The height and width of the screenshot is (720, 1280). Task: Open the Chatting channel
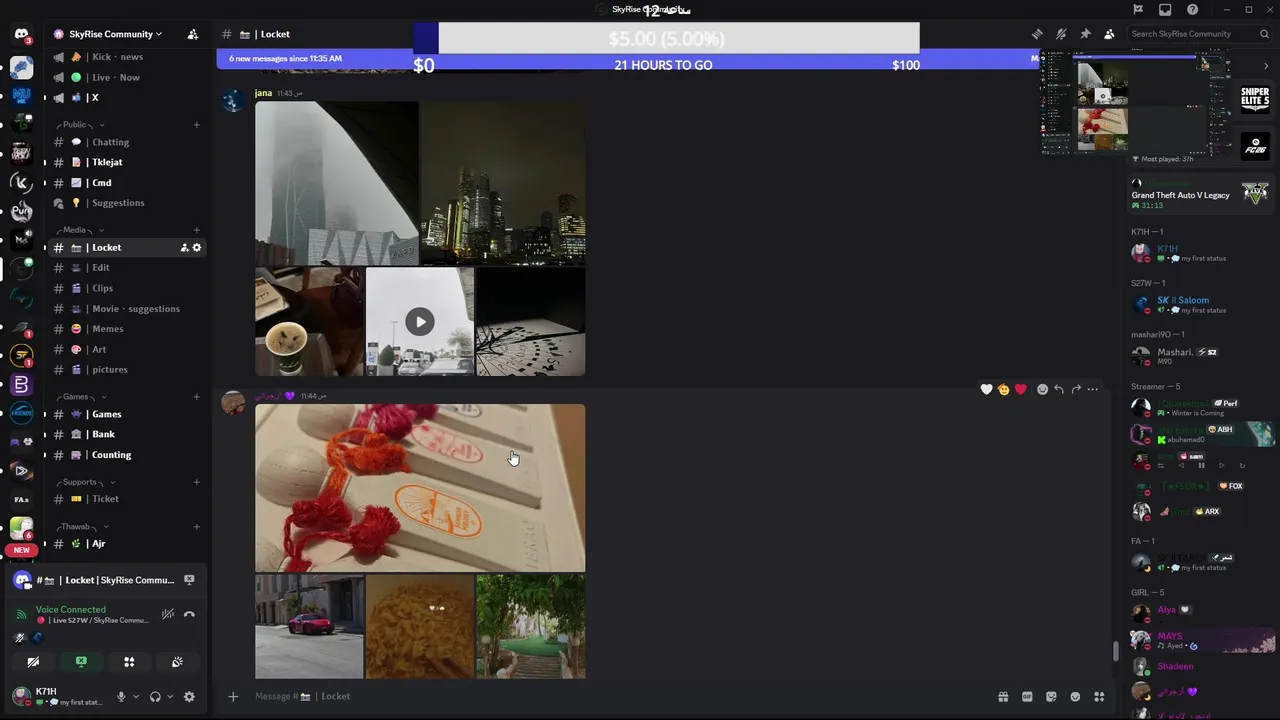(125, 142)
